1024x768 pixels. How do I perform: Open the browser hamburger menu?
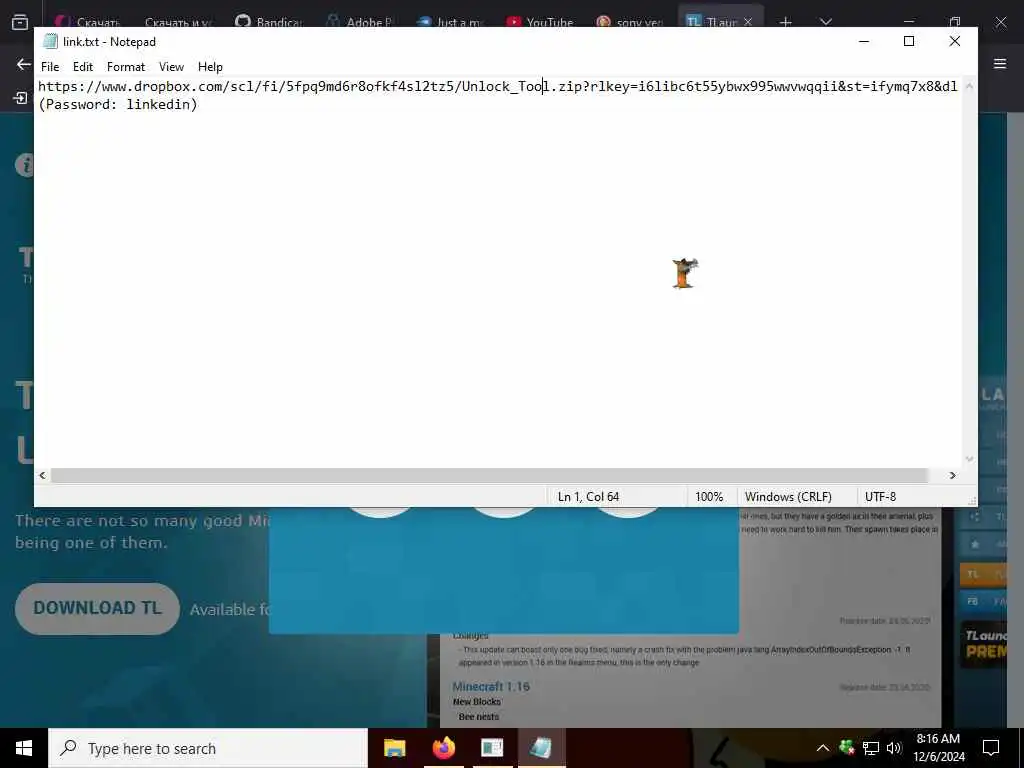click(x=1000, y=63)
